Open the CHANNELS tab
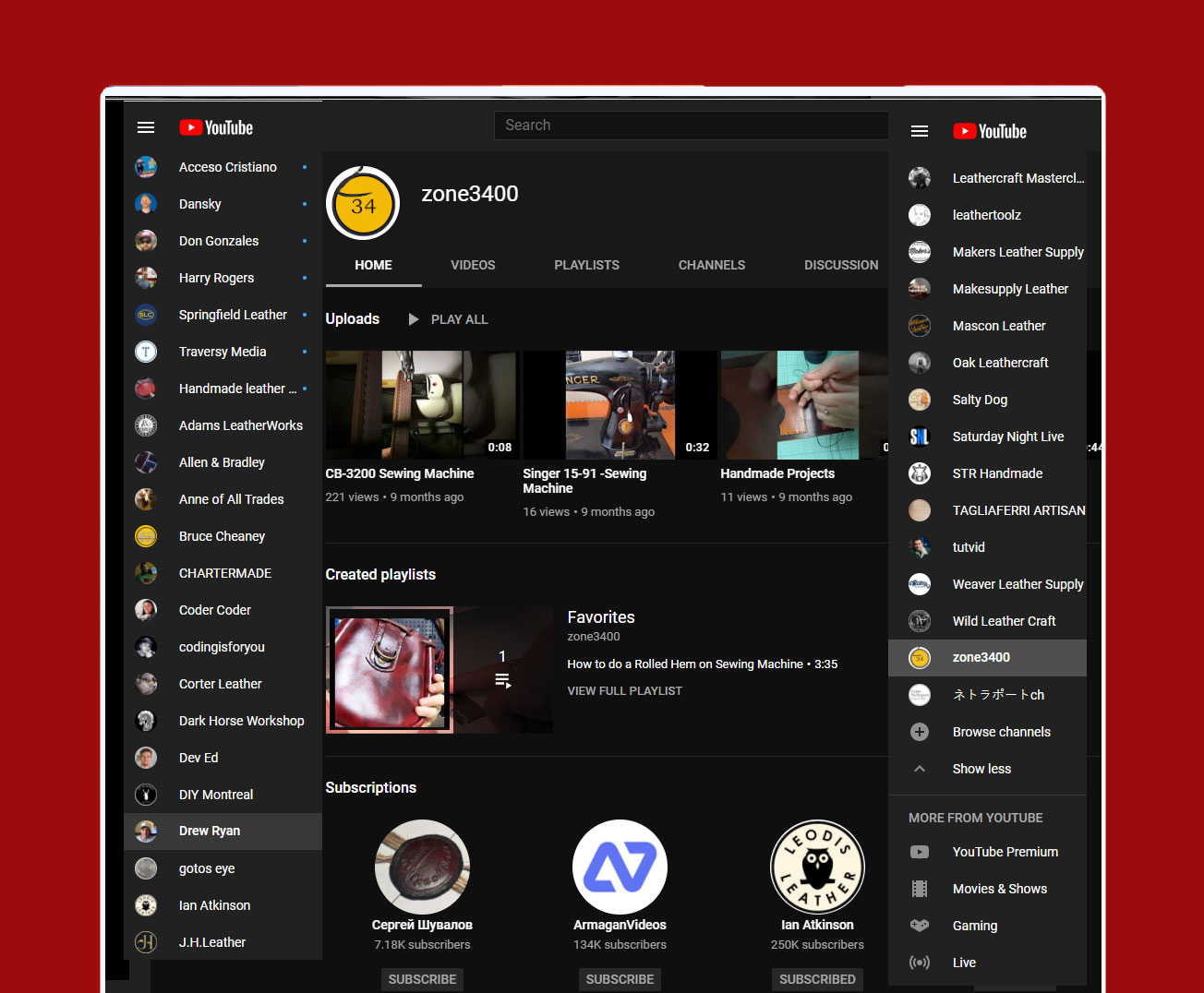 click(x=712, y=265)
